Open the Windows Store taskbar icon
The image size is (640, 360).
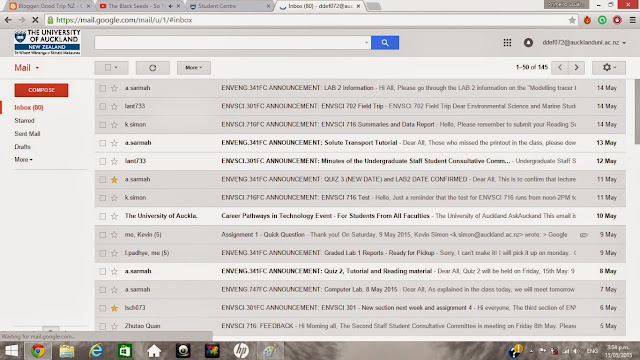coord(125,351)
